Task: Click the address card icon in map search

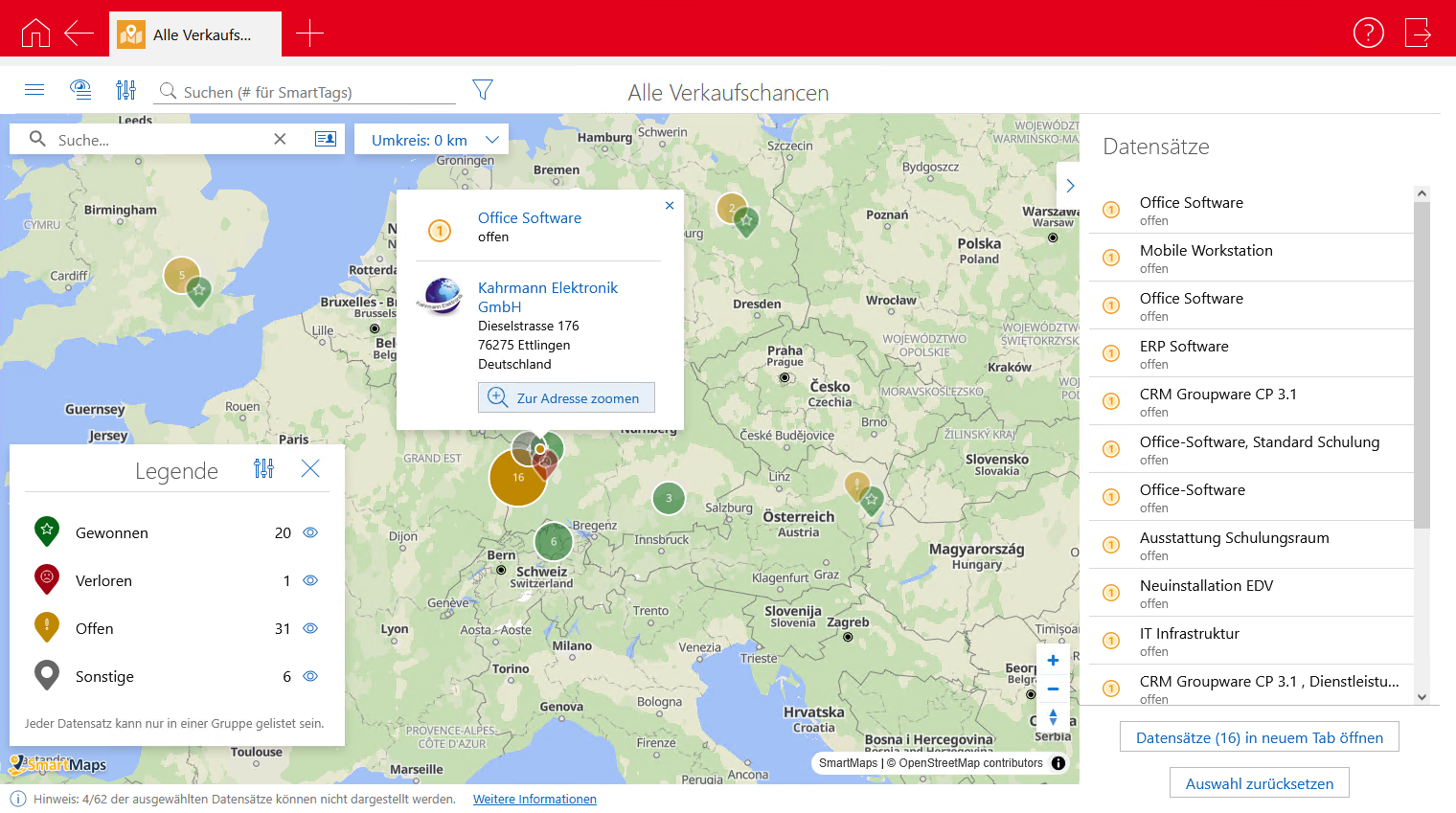Action: click(326, 139)
